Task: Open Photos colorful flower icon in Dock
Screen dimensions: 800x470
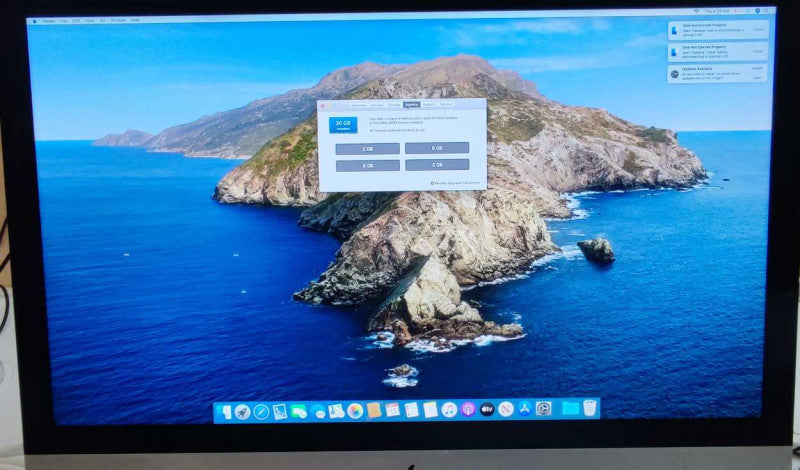Action: point(355,411)
